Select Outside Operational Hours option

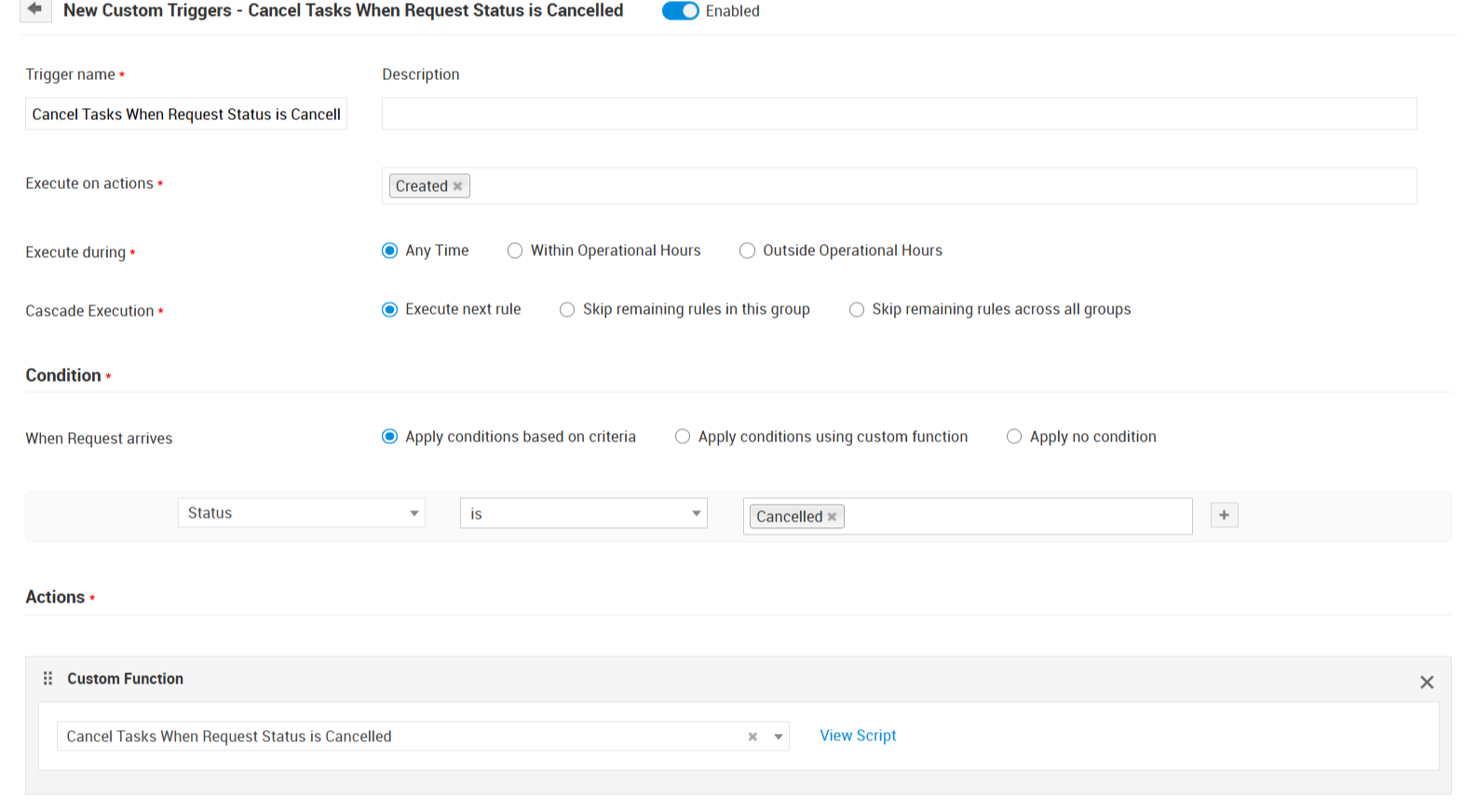(747, 250)
